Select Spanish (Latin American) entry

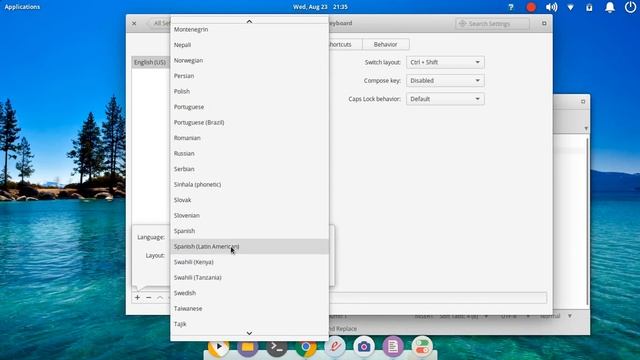tap(249, 247)
